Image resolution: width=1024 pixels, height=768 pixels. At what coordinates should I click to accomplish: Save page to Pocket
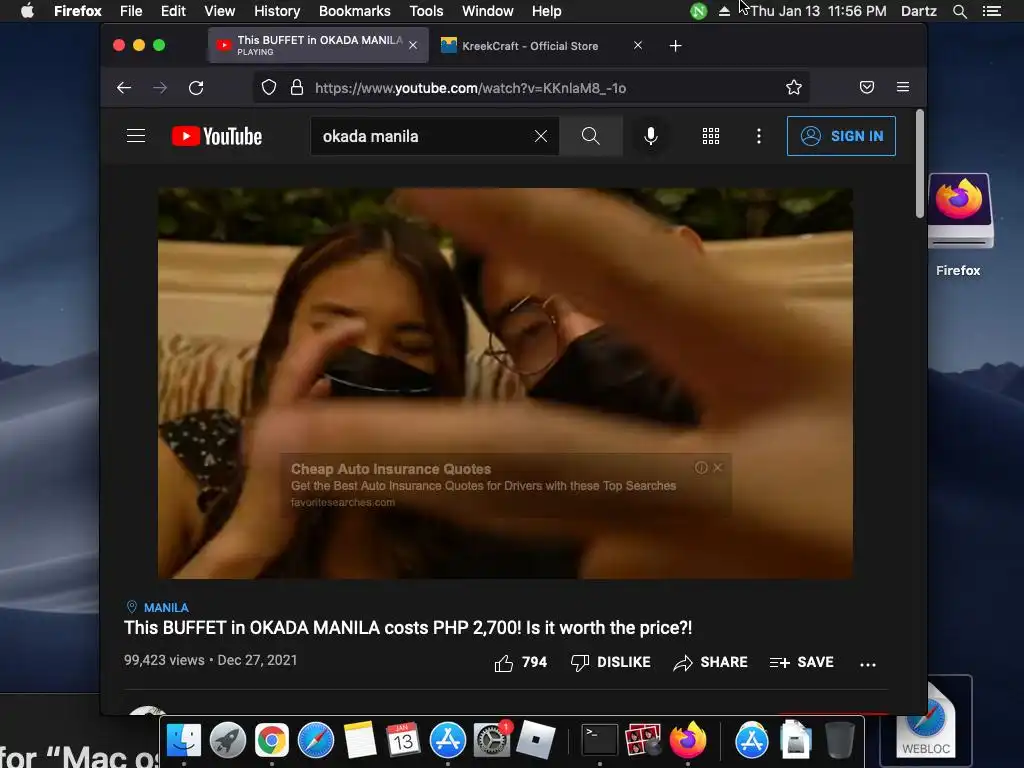click(x=867, y=88)
